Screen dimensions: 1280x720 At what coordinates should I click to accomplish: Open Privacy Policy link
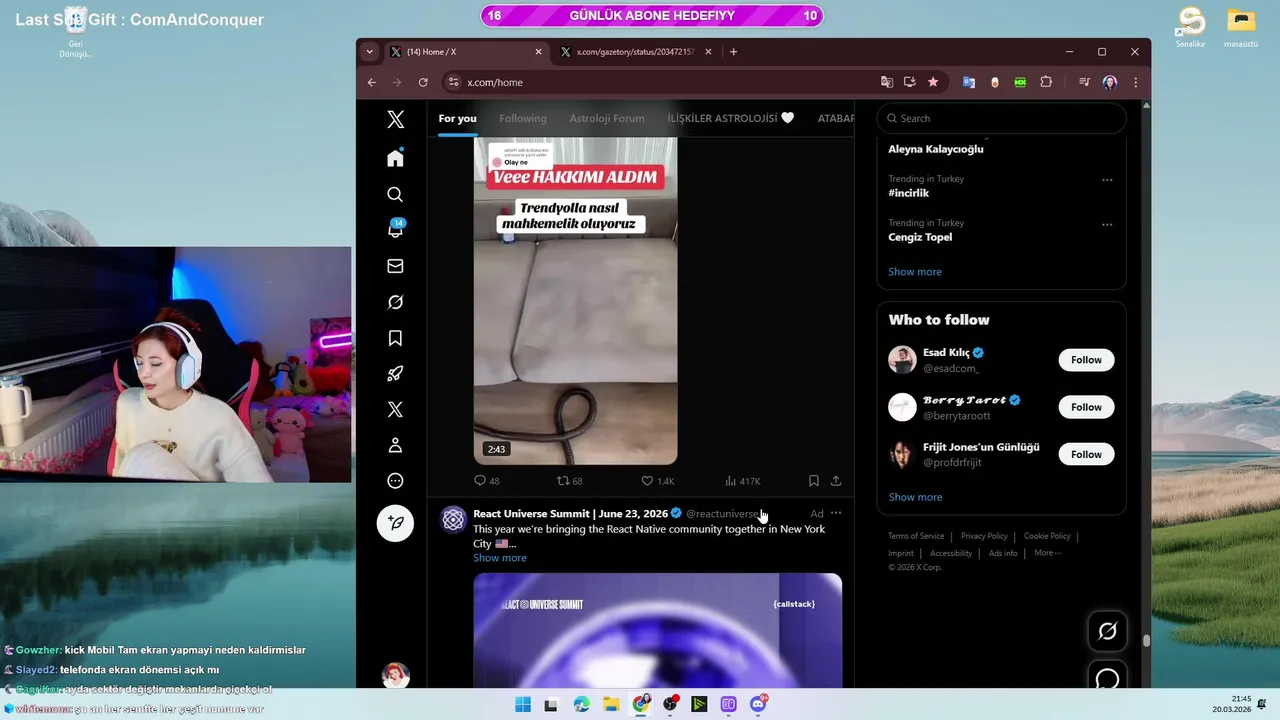click(984, 536)
